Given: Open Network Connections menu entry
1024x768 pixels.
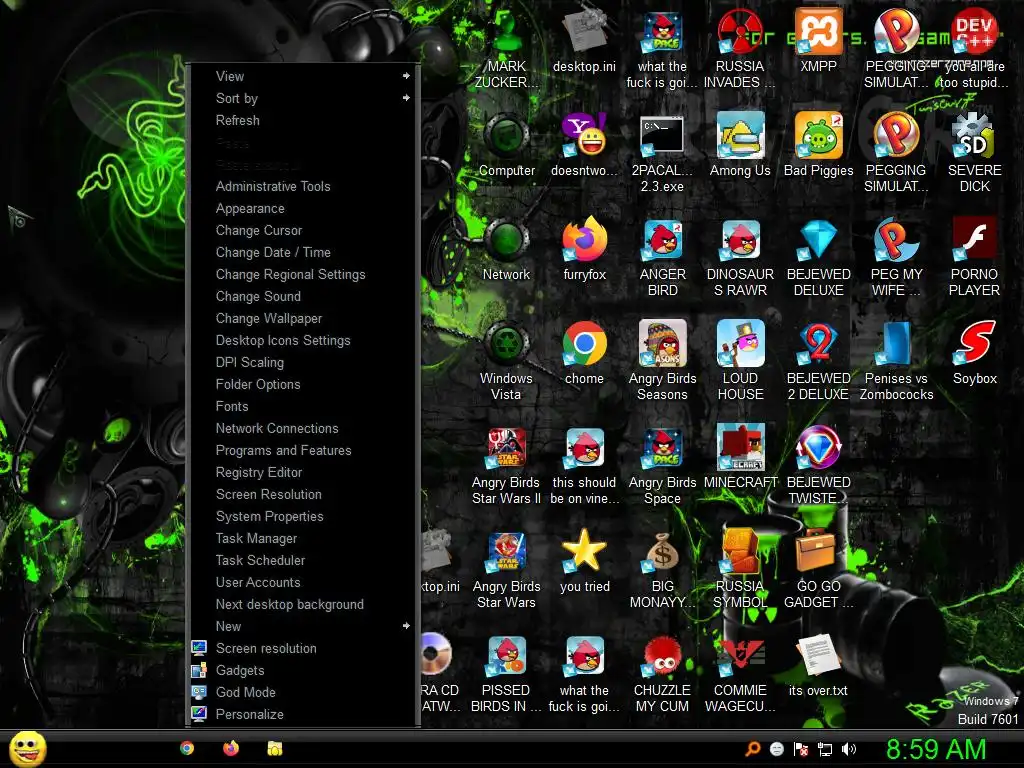Looking at the screenshot, I should click(303, 428).
